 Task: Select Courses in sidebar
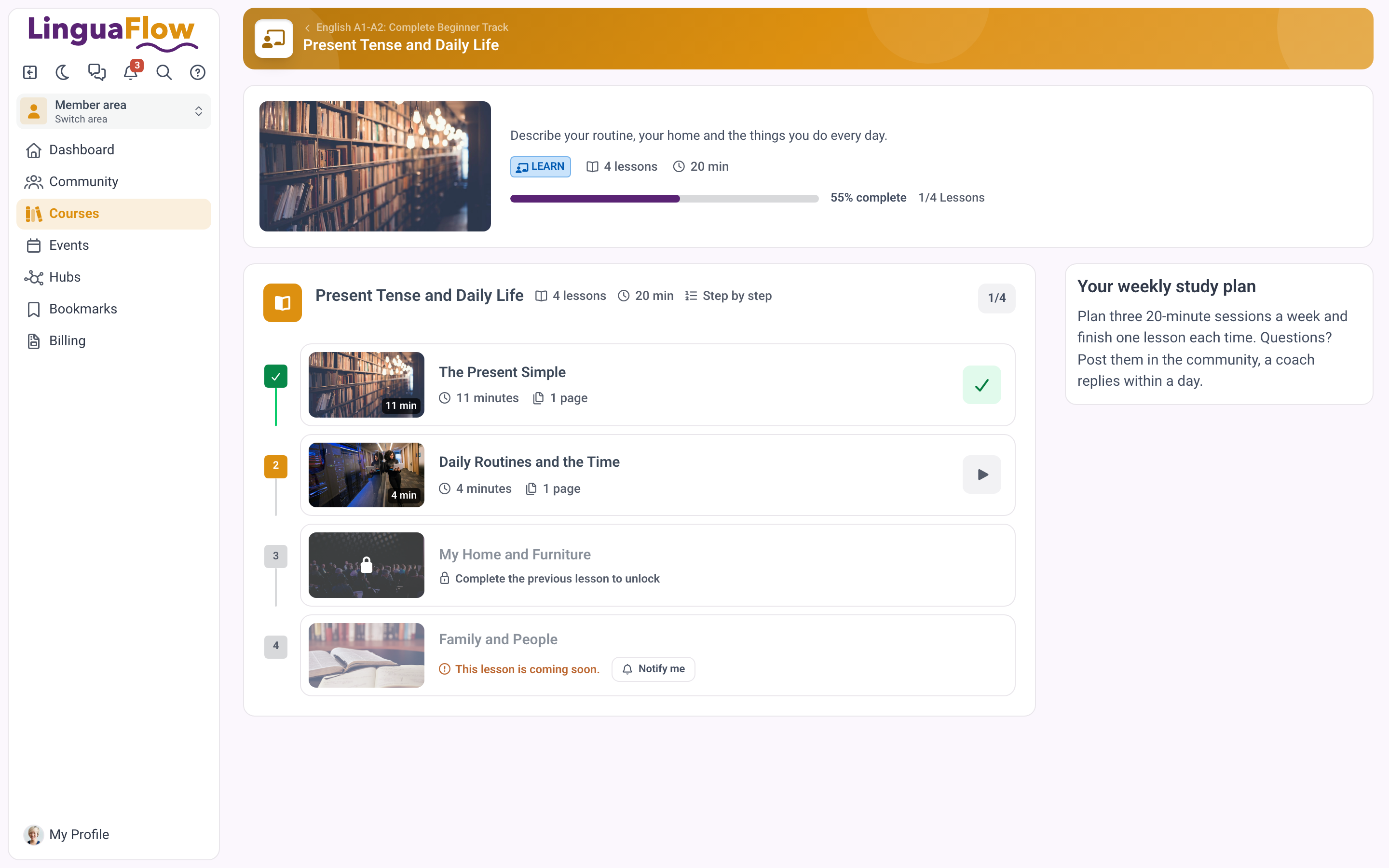pyautogui.click(x=114, y=214)
